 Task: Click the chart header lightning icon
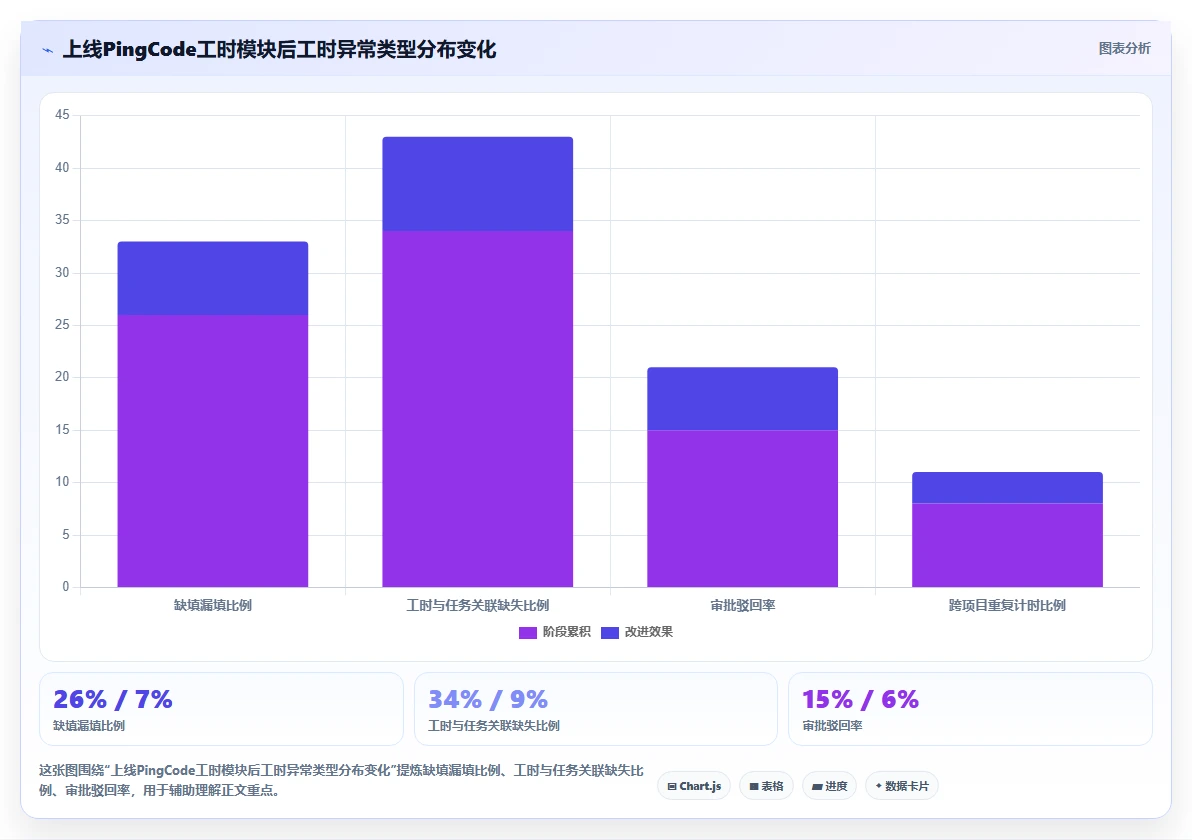[x=47, y=50]
